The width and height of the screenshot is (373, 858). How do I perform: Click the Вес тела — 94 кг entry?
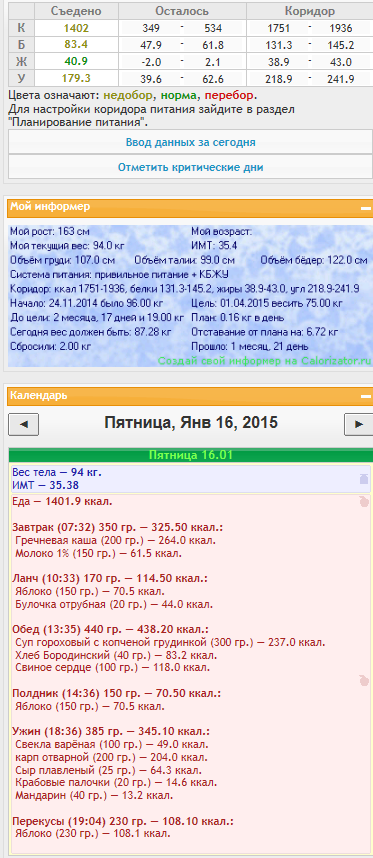(x=57, y=472)
